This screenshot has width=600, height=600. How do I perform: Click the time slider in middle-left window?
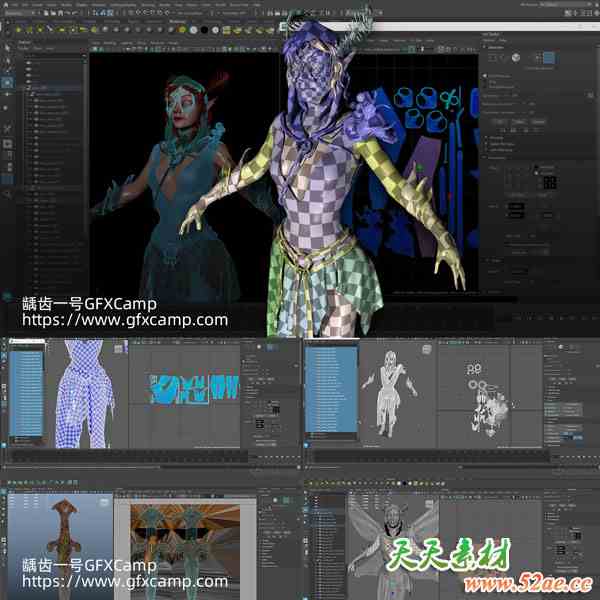(130, 456)
